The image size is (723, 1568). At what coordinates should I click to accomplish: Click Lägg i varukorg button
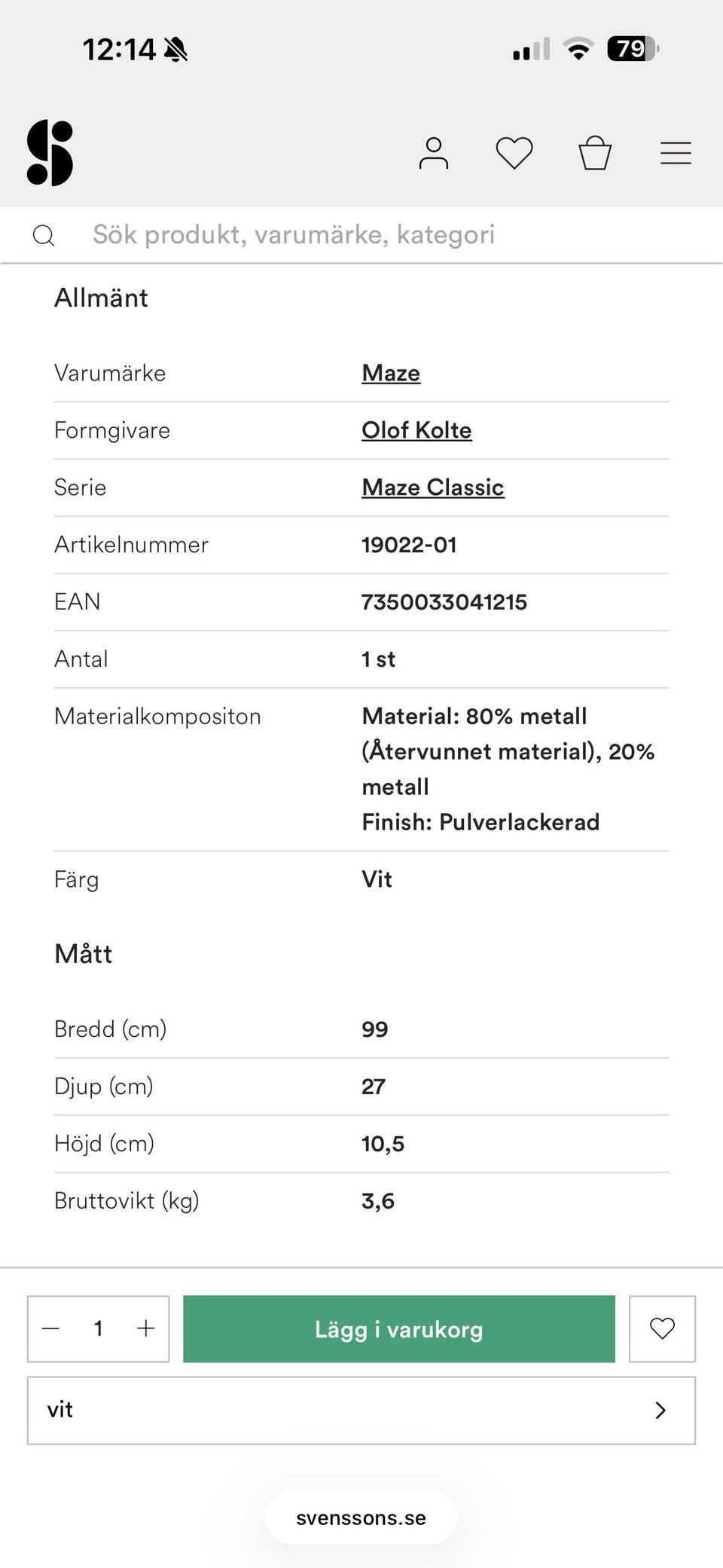[399, 1329]
